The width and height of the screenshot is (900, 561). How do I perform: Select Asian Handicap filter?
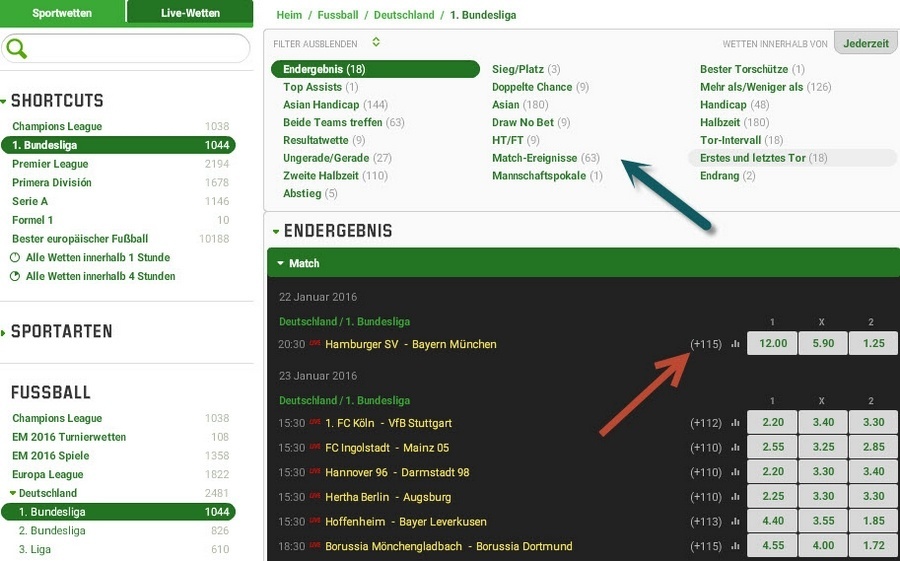pos(335,105)
